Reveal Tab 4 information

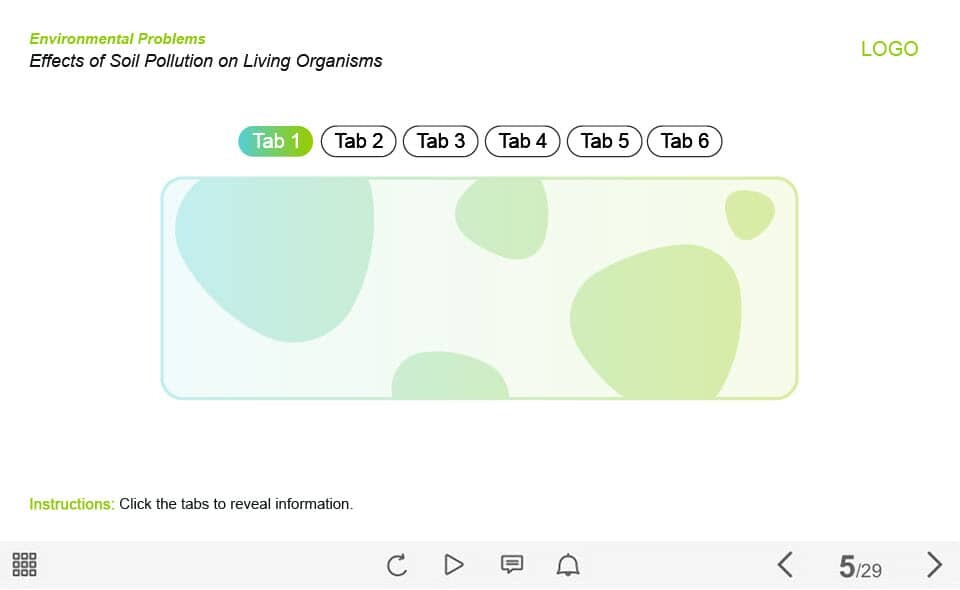tap(523, 141)
